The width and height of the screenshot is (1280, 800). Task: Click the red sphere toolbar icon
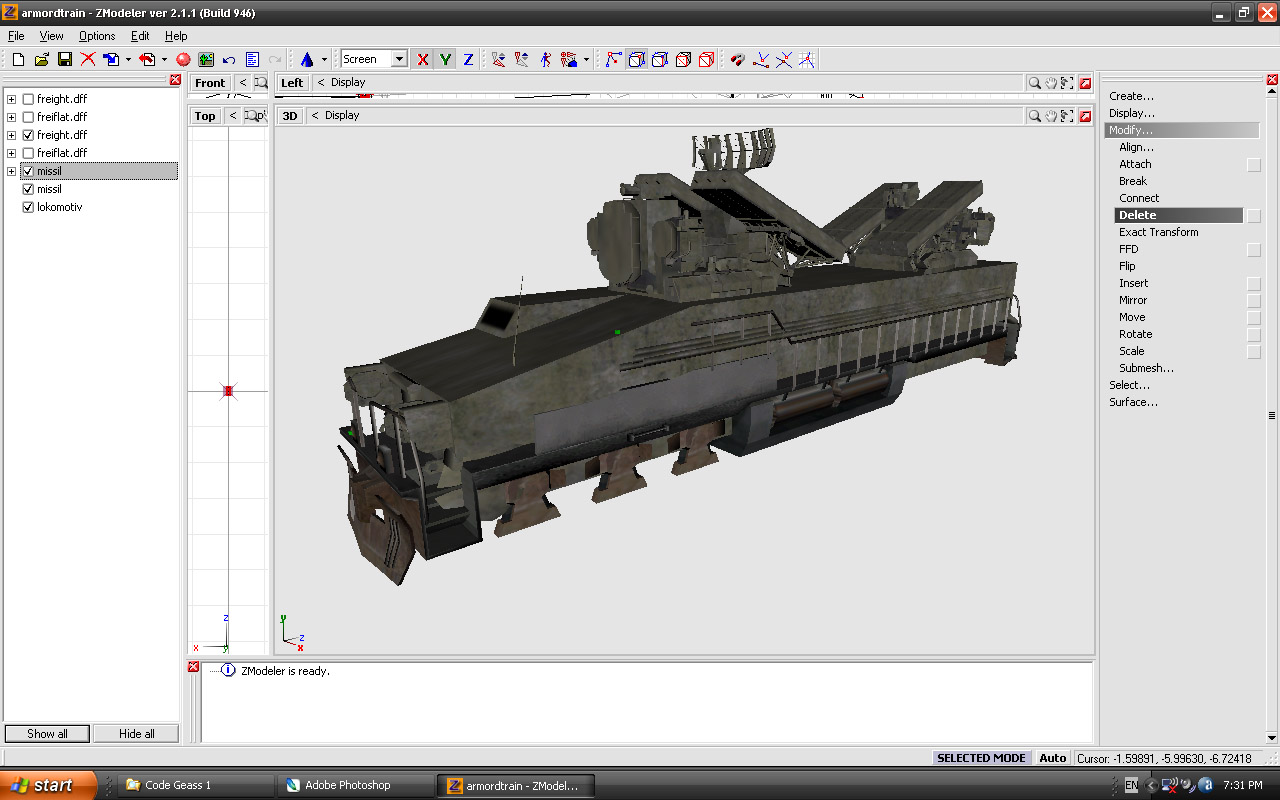183,60
